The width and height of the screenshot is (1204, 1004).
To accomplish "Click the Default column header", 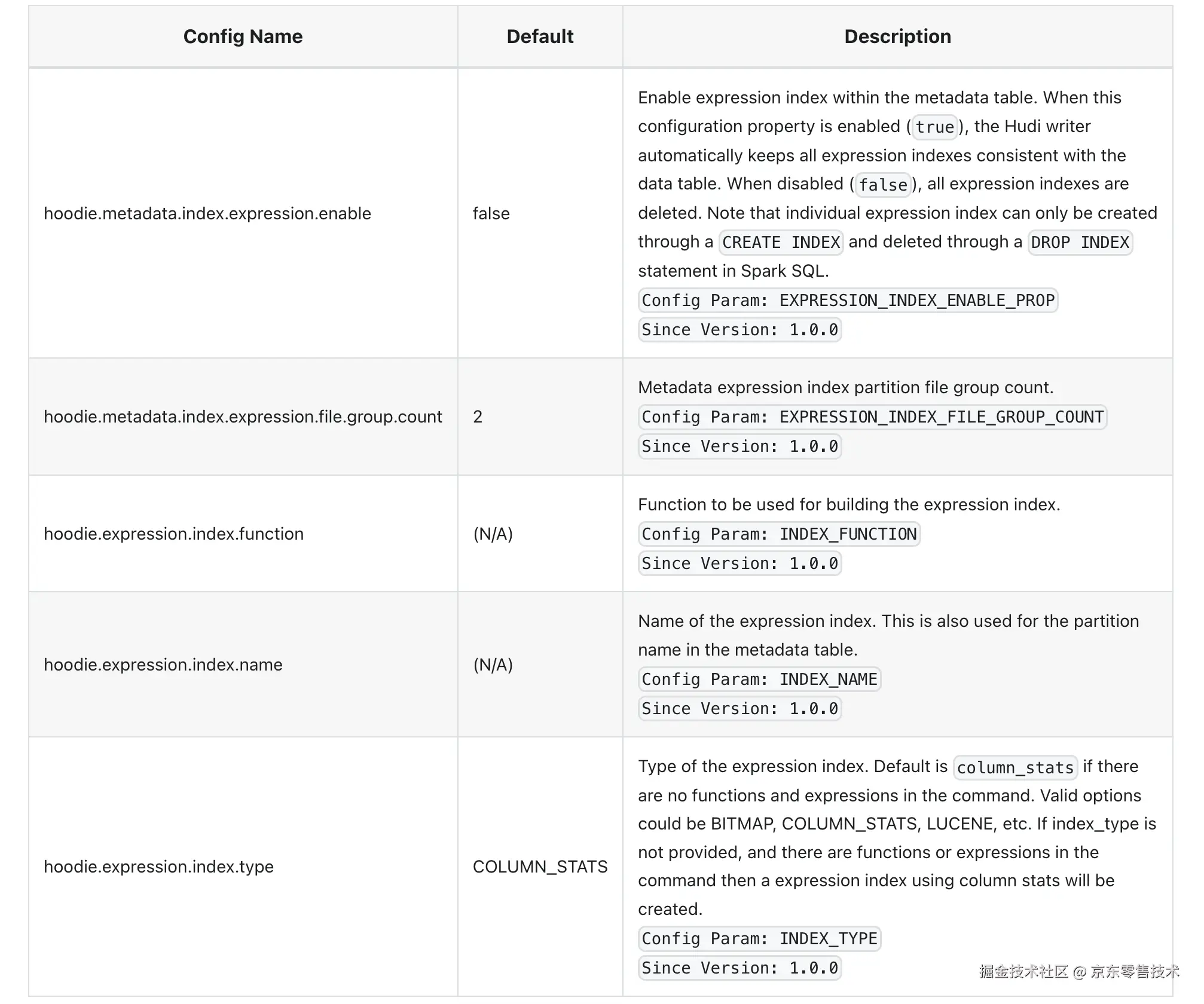I will pyautogui.click(x=540, y=36).
